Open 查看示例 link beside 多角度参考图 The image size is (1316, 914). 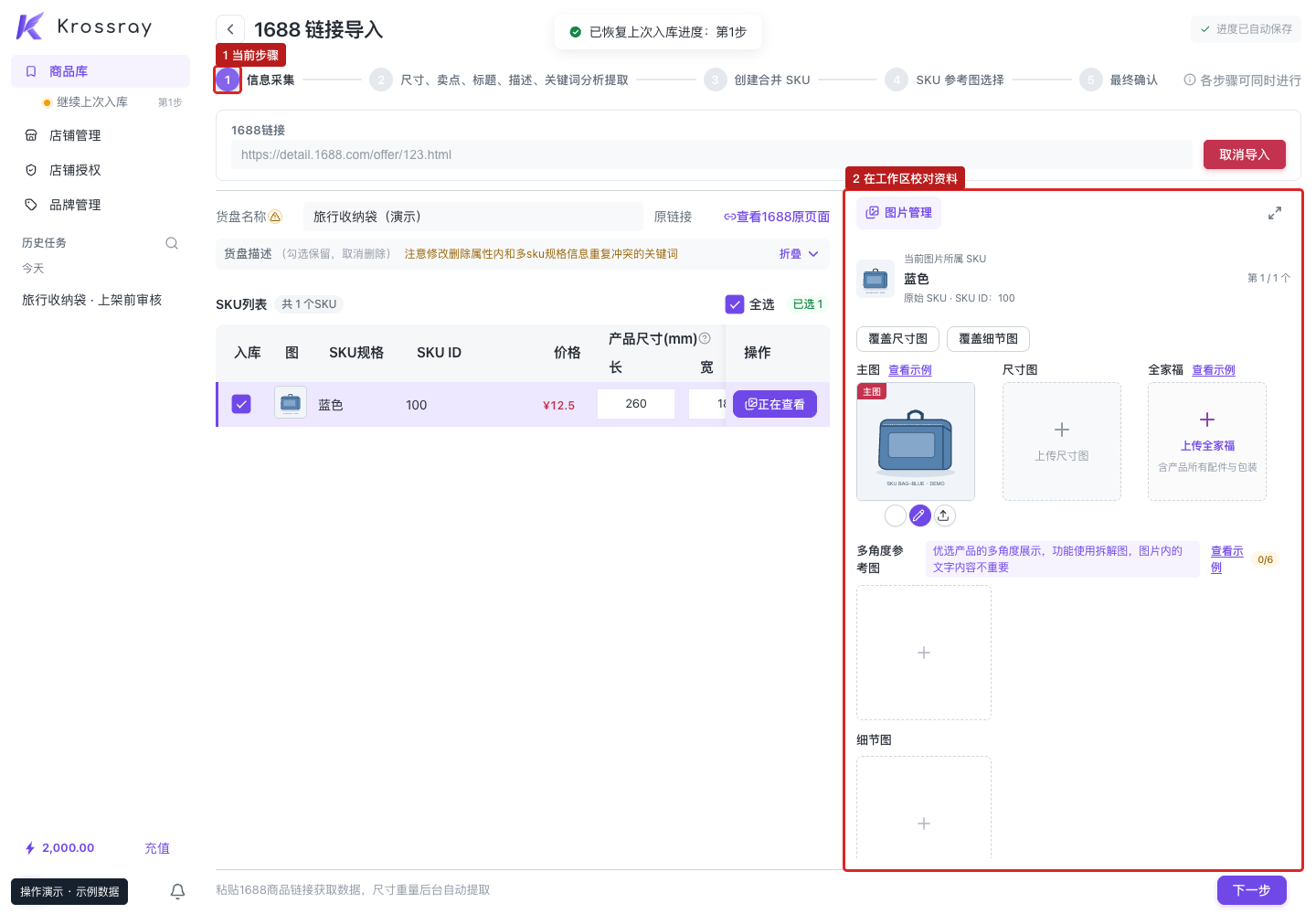[x=1226, y=559]
